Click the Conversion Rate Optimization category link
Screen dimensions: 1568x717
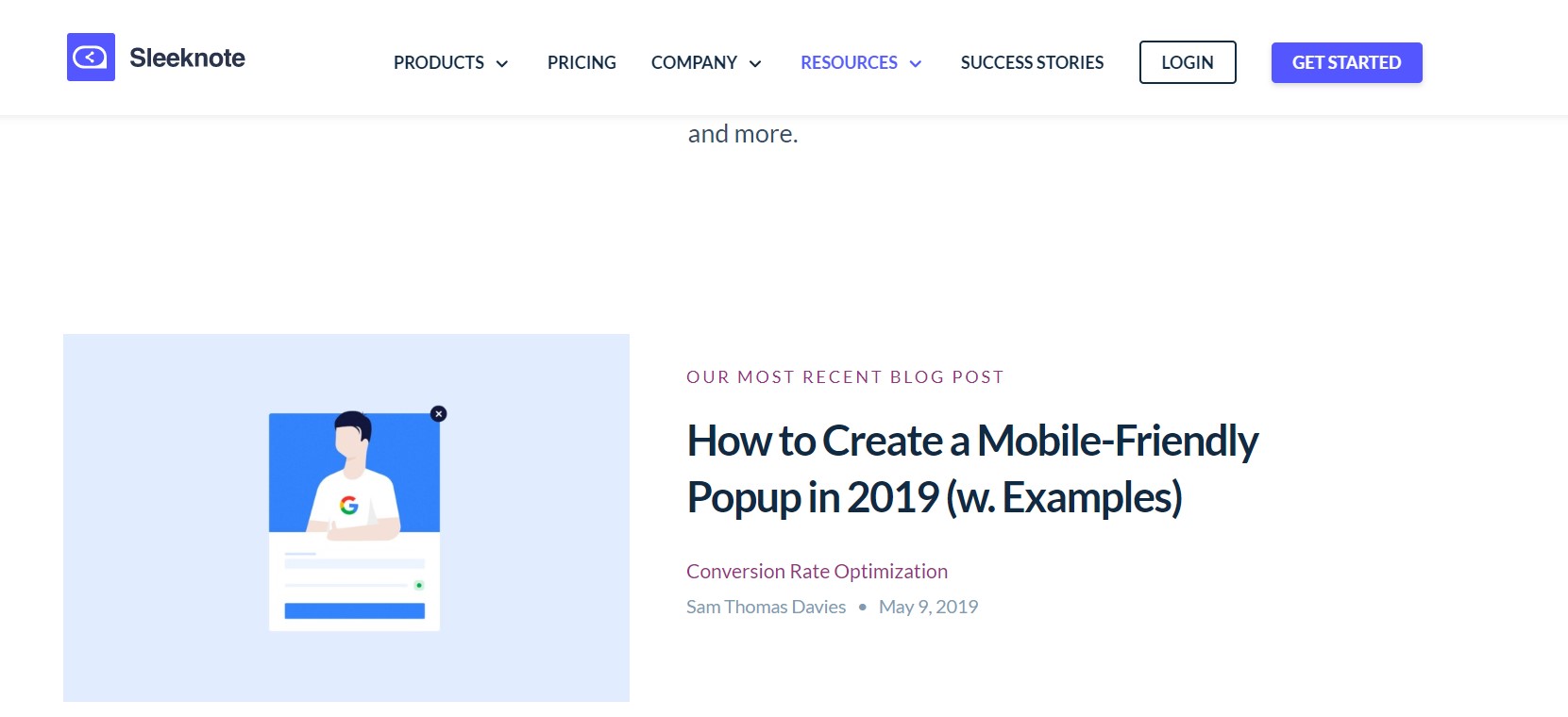pyautogui.click(x=817, y=571)
